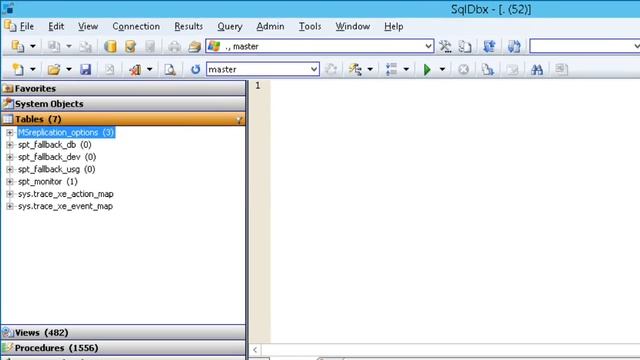The width and height of the screenshot is (640, 360).
Task: Select the spt_monitor (1) table row
Action: 48,182
